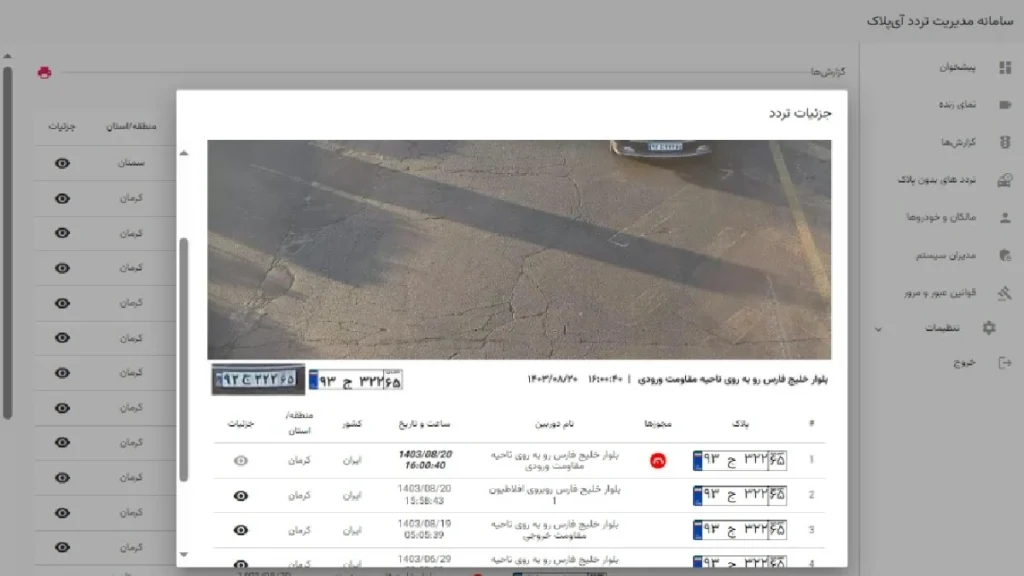Click the مدیران سیستم admin icon
1024x576 pixels.
(x=1004, y=255)
